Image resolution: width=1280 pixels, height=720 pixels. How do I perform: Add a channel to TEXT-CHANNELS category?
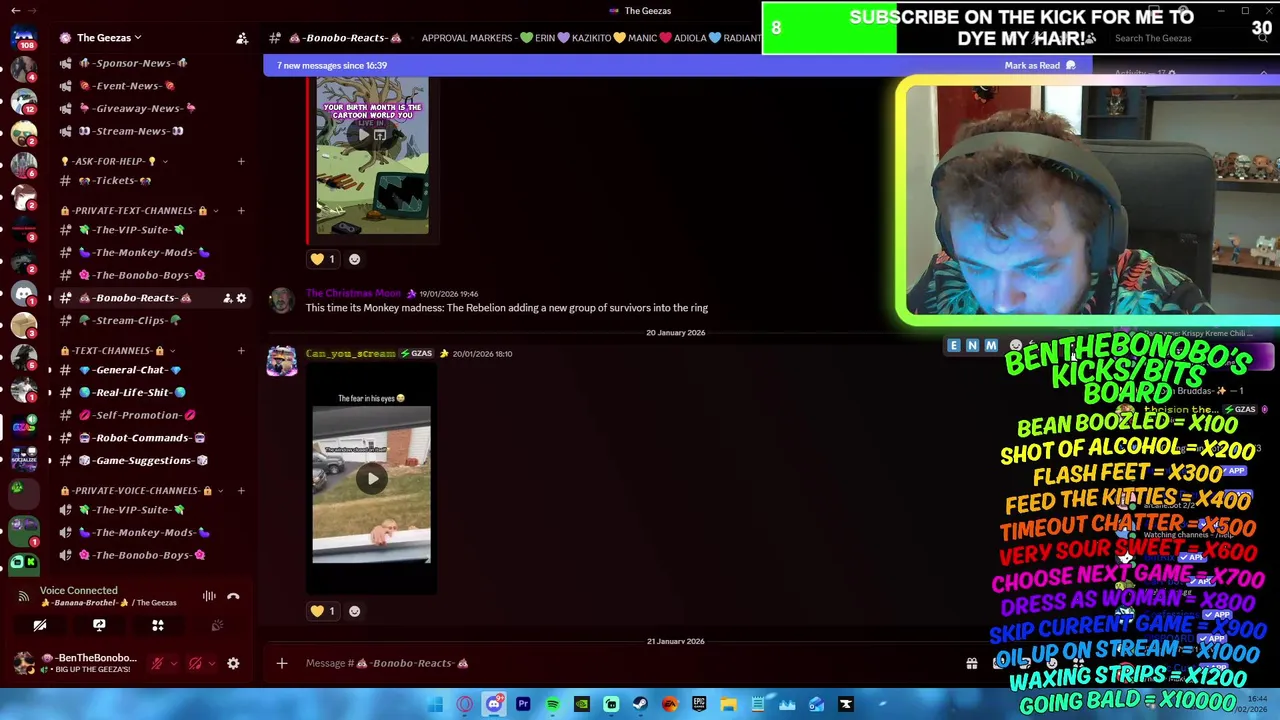click(x=241, y=351)
